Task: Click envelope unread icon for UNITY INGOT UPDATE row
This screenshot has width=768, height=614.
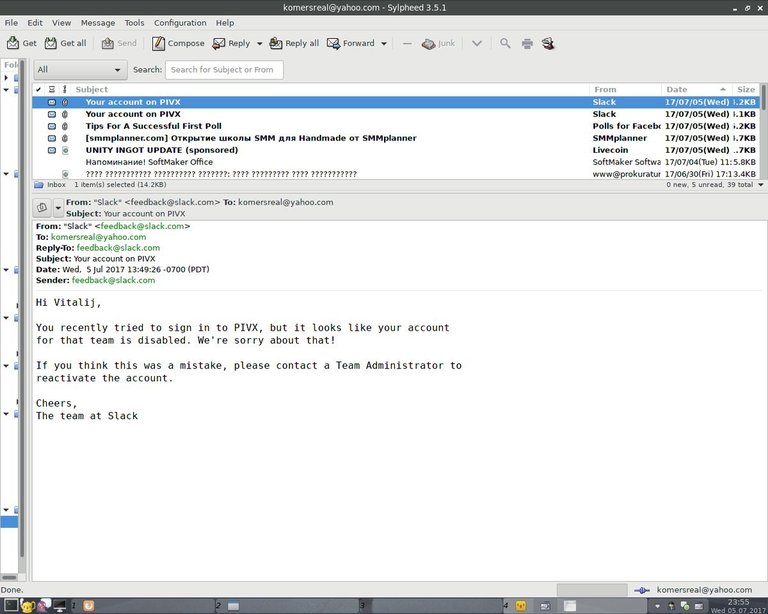Action: coord(51,150)
